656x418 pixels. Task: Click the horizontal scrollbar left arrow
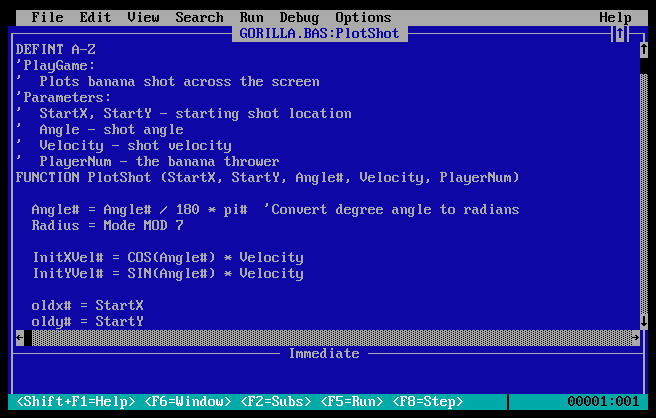coord(20,337)
